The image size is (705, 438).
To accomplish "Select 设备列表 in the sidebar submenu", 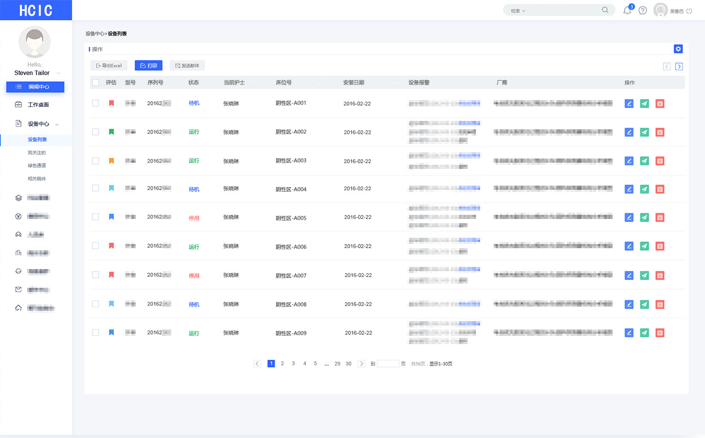I will tap(37, 140).
